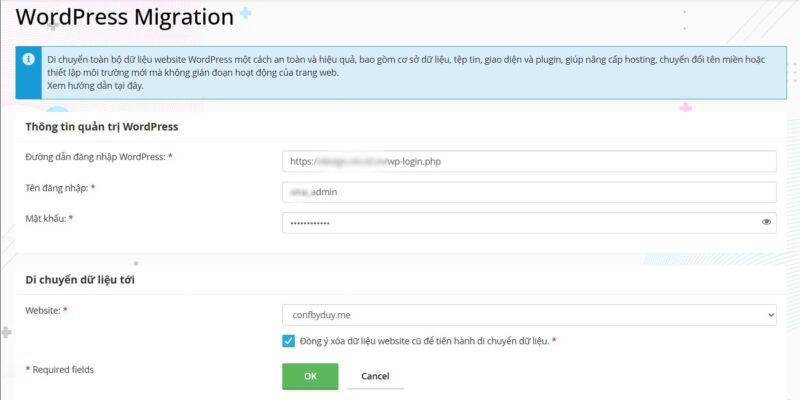Click the green OK button
The height and width of the screenshot is (400, 800).
pyautogui.click(x=310, y=377)
